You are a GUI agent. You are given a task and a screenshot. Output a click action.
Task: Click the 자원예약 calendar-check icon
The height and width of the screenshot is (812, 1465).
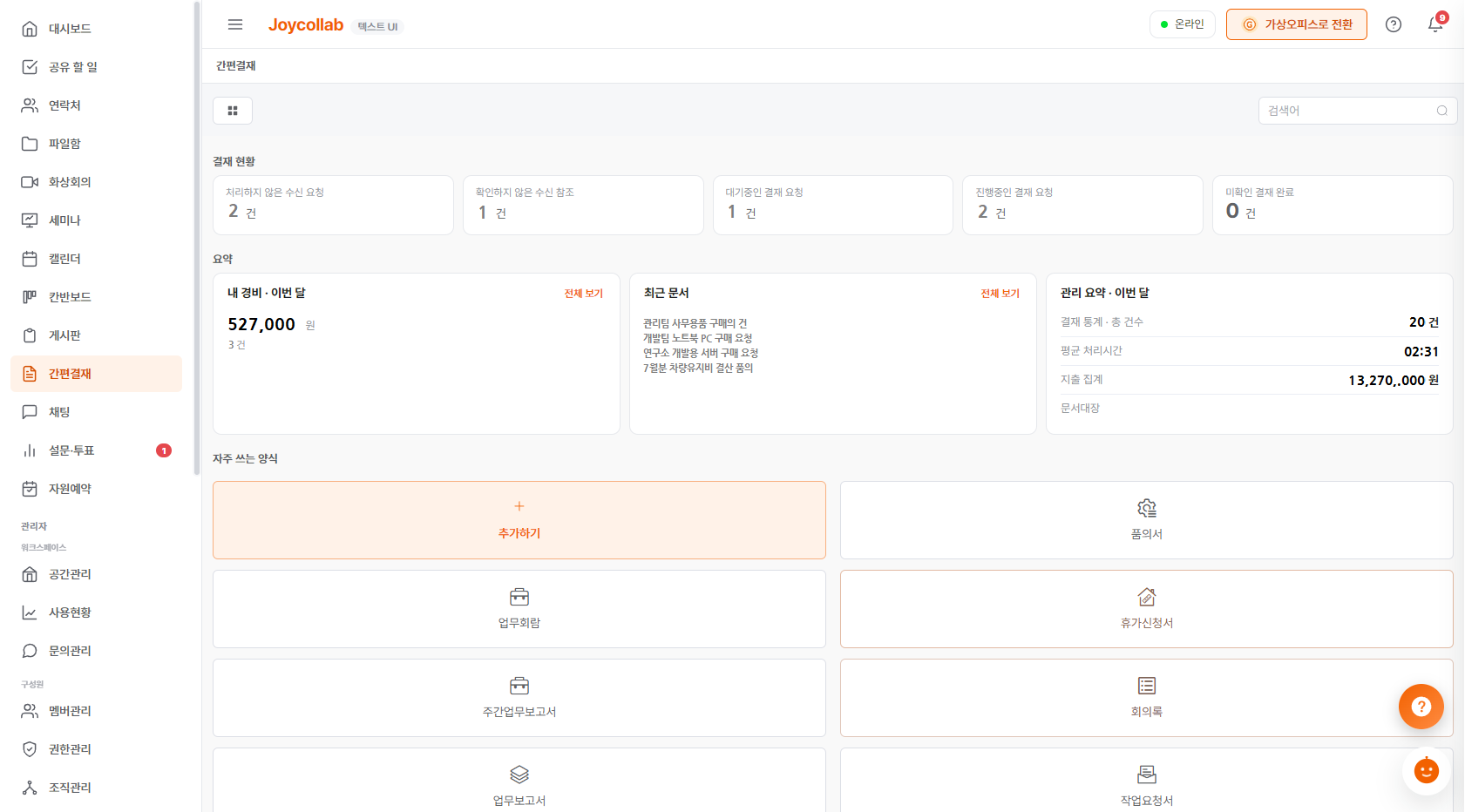coord(30,489)
